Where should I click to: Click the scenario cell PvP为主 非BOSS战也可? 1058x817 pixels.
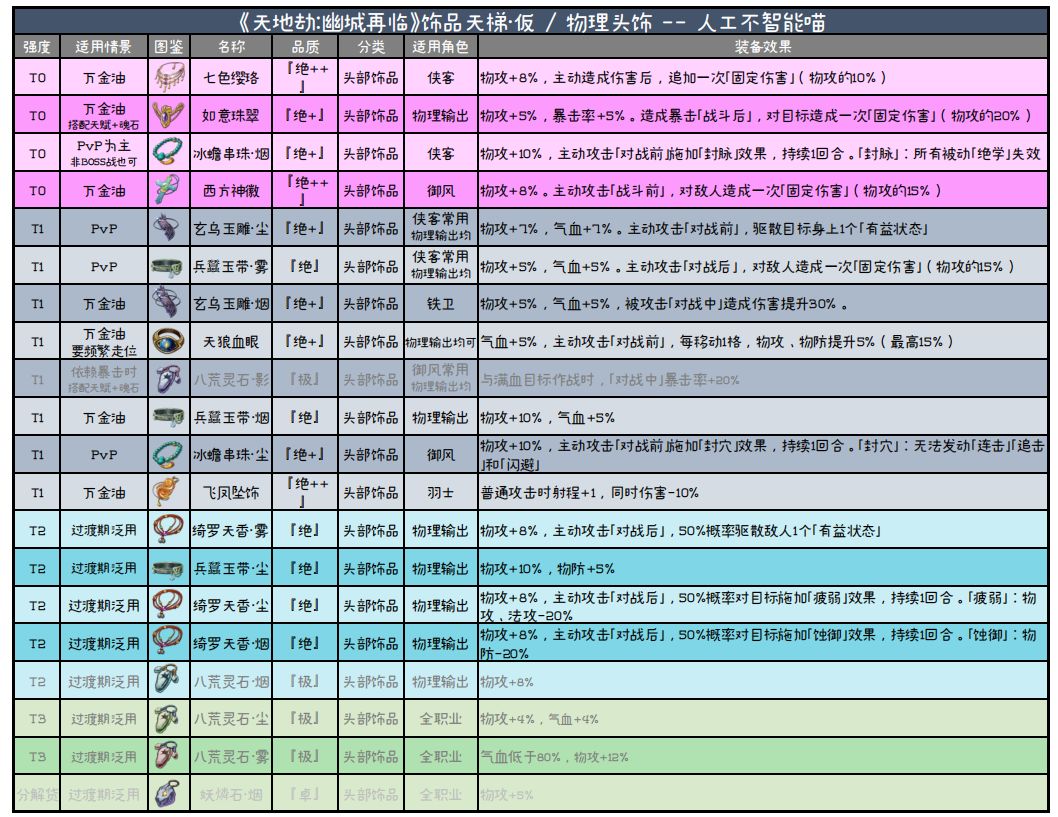pyautogui.click(x=104, y=153)
